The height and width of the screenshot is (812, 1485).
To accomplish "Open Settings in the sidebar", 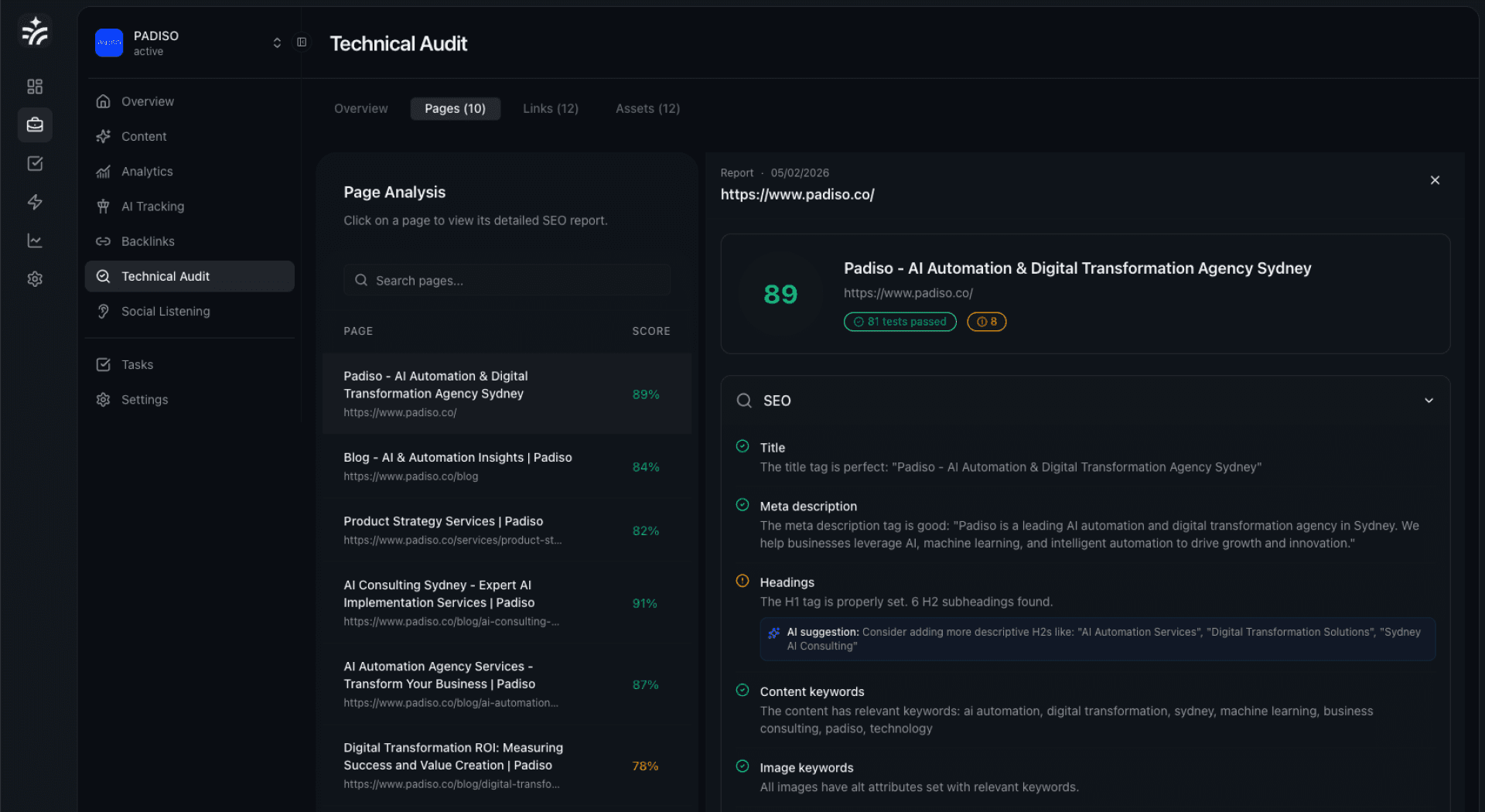I will (x=189, y=400).
